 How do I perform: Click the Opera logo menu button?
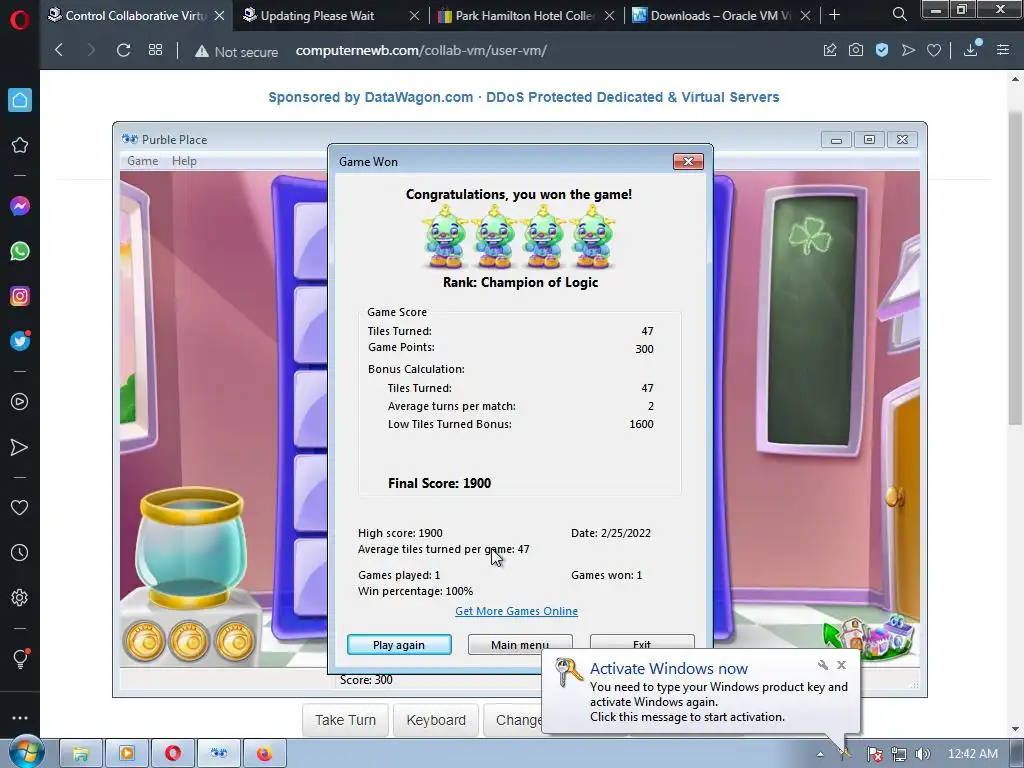click(20, 20)
